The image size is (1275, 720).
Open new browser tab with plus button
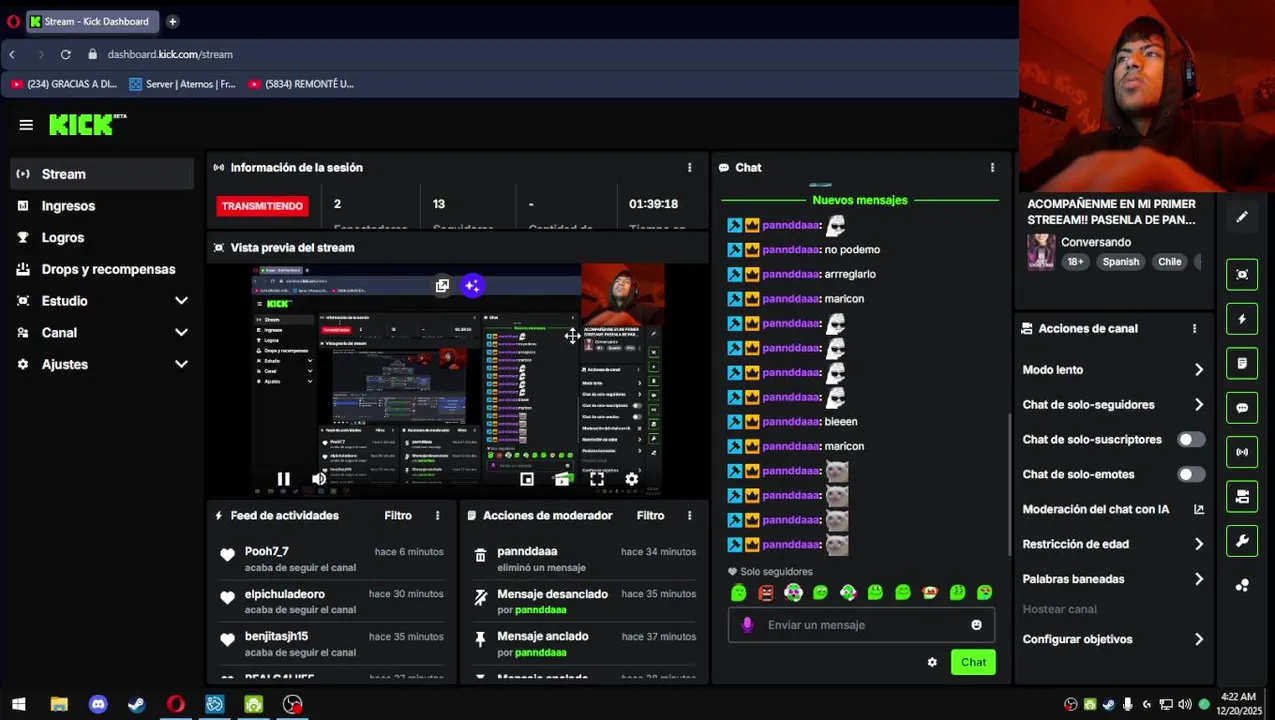click(x=172, y=21)
